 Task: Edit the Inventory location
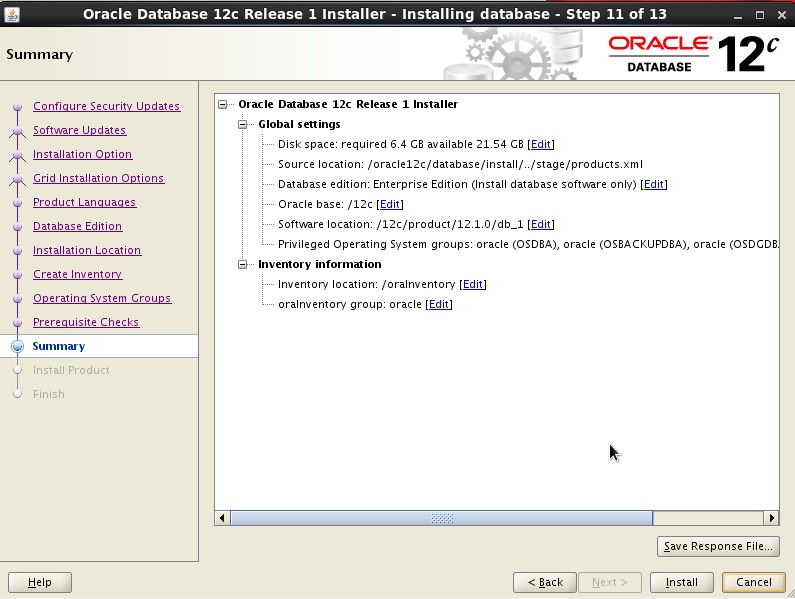[473, 285]
